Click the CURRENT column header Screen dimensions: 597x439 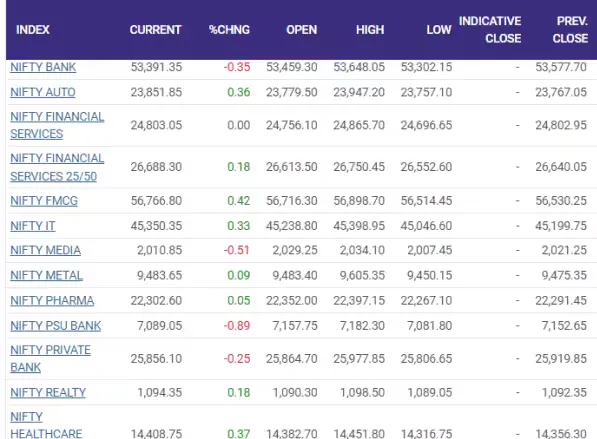pos(155,30)
